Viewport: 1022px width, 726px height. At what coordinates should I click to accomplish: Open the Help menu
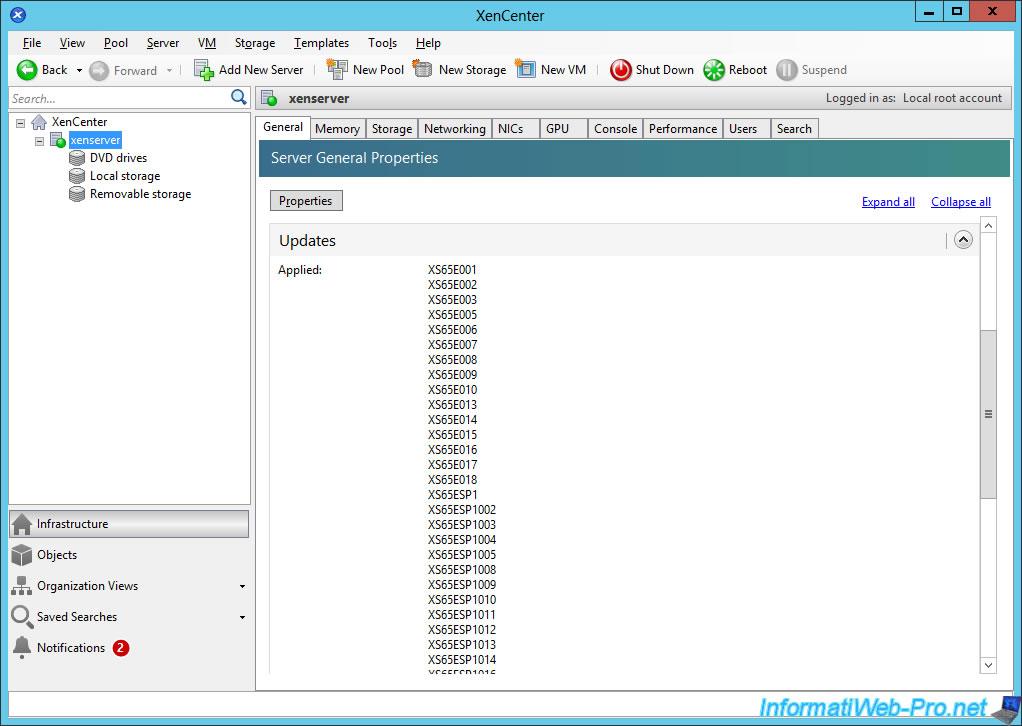pyautogui.click(x=428, y=43)
